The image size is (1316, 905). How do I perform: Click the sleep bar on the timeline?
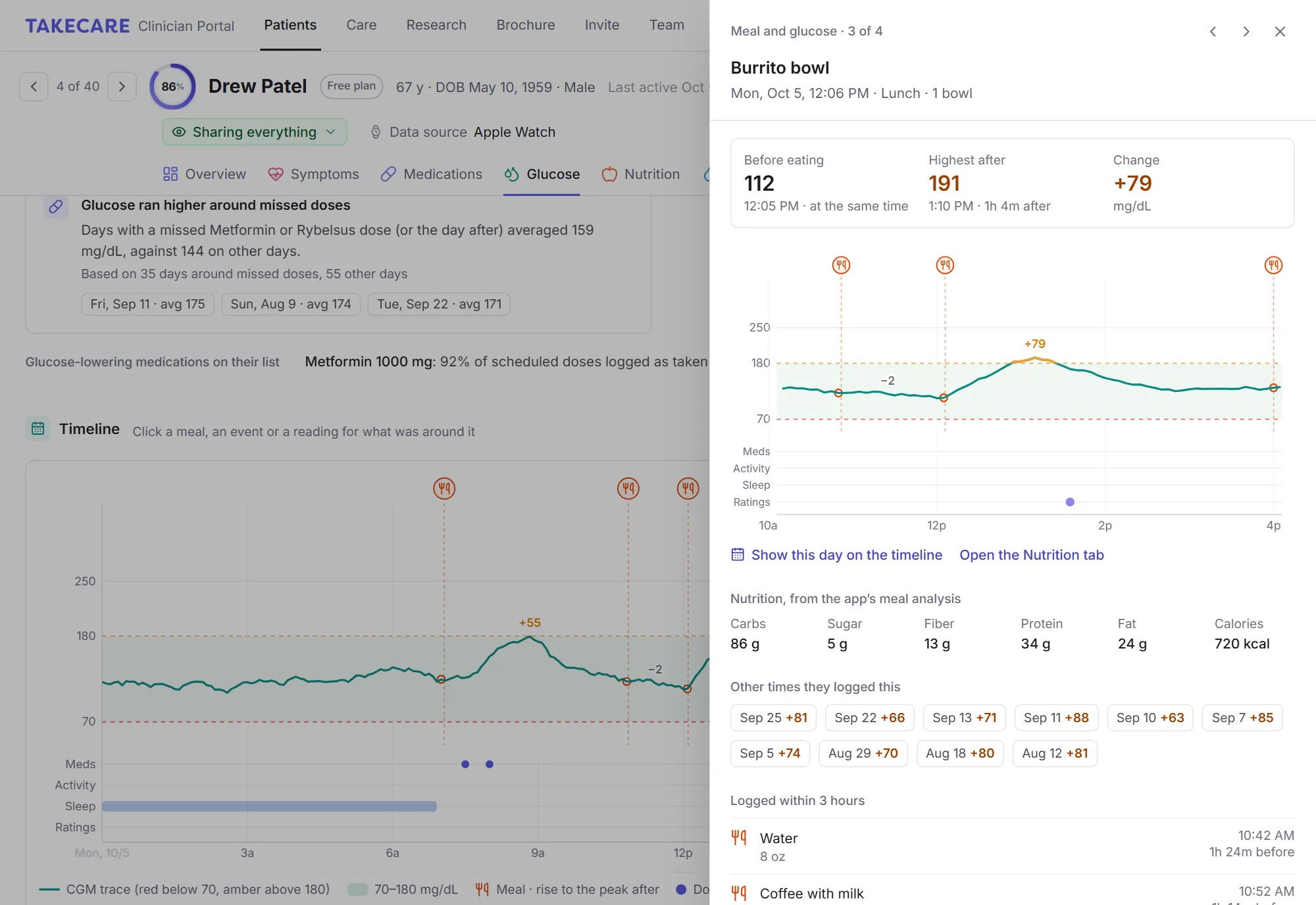[269, 806]
